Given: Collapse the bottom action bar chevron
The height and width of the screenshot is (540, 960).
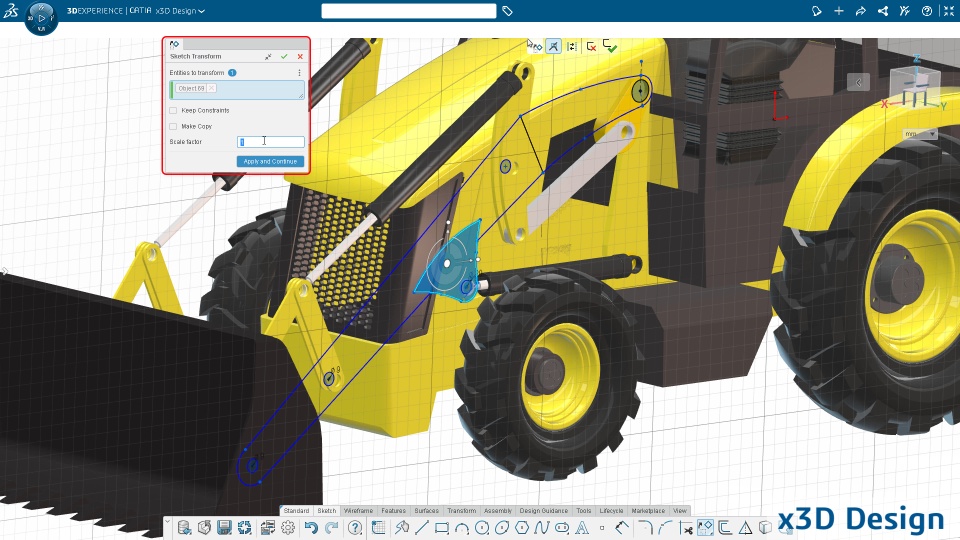Looking at the screenshot, I should [167, 522].
